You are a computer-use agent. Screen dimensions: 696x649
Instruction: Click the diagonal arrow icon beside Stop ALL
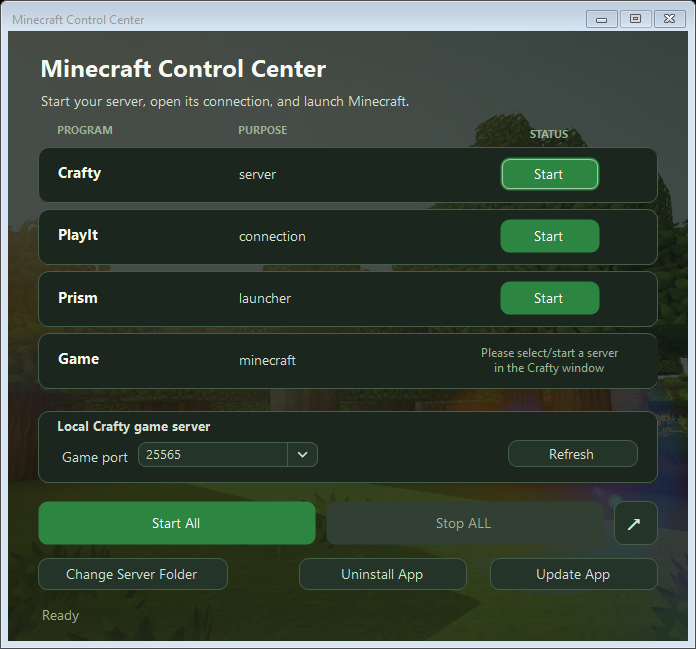point(636,523)
